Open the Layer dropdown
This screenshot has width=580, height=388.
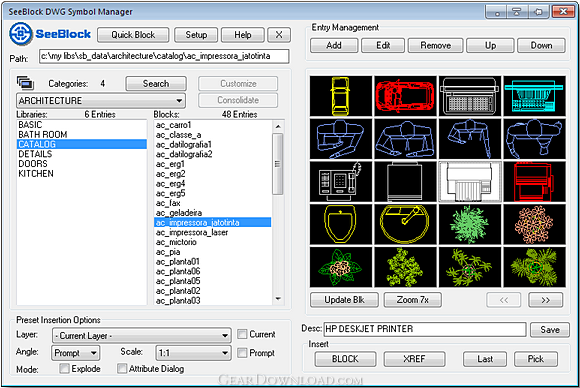[142, 335]
